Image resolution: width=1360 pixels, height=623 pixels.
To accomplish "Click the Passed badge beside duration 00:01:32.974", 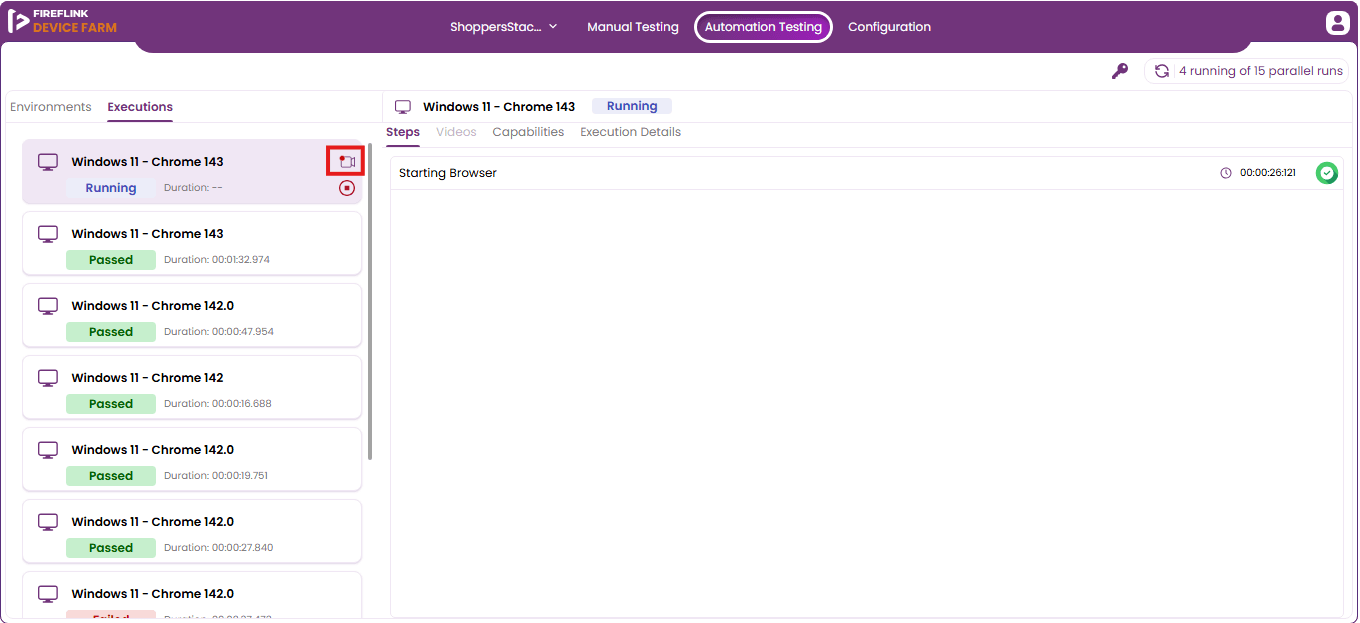I will (x=111, y=260).
